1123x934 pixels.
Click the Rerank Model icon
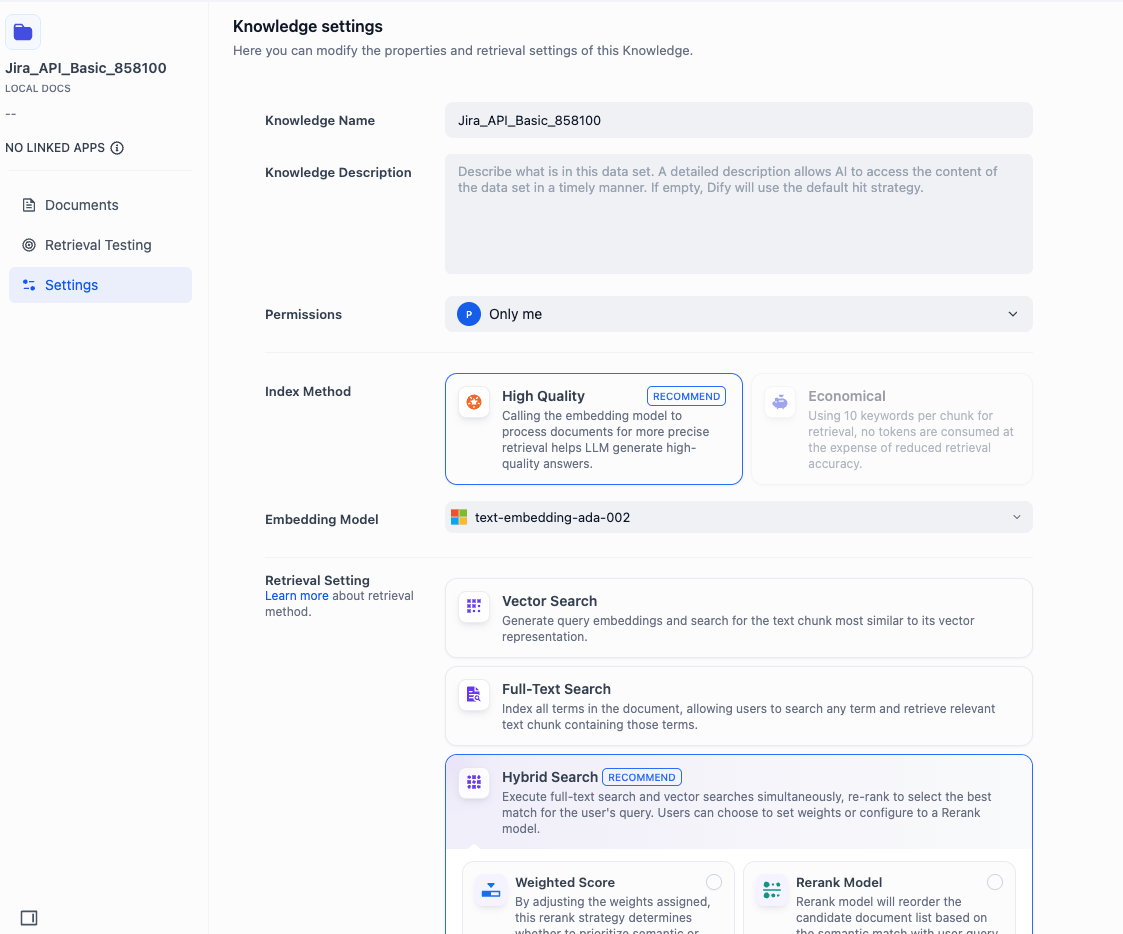pos(771,886)
